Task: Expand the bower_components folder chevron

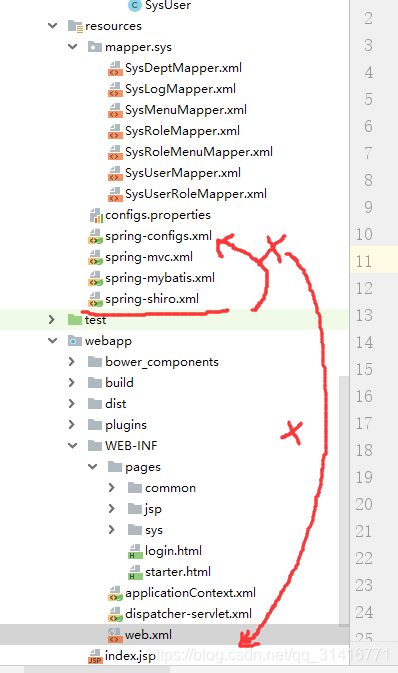Action: 72,362
